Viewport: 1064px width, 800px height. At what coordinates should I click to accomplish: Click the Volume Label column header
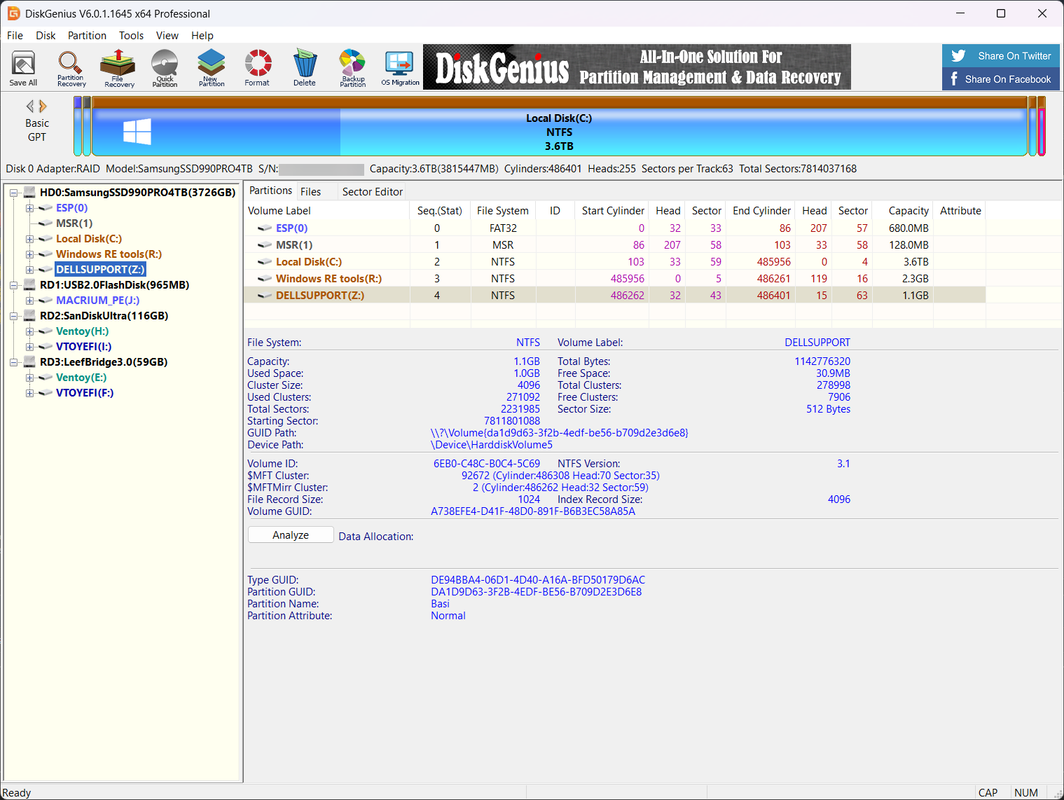click(x=327, y=210)
